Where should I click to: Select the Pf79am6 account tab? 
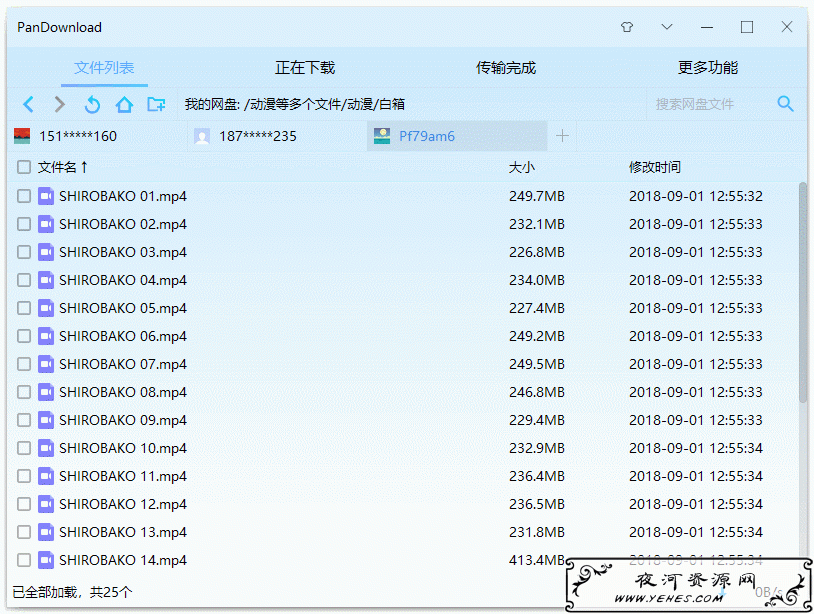pyautogui.click(x=457, y=136)
